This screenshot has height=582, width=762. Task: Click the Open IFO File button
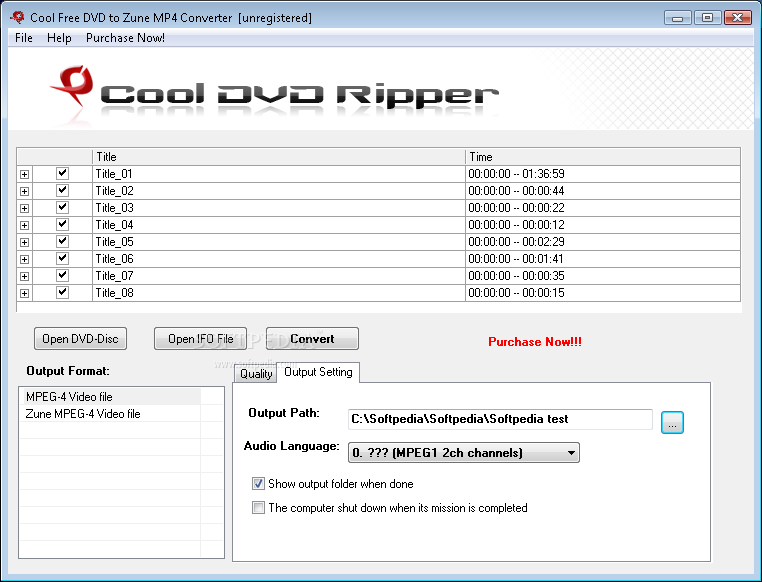[x=200, y=339]
